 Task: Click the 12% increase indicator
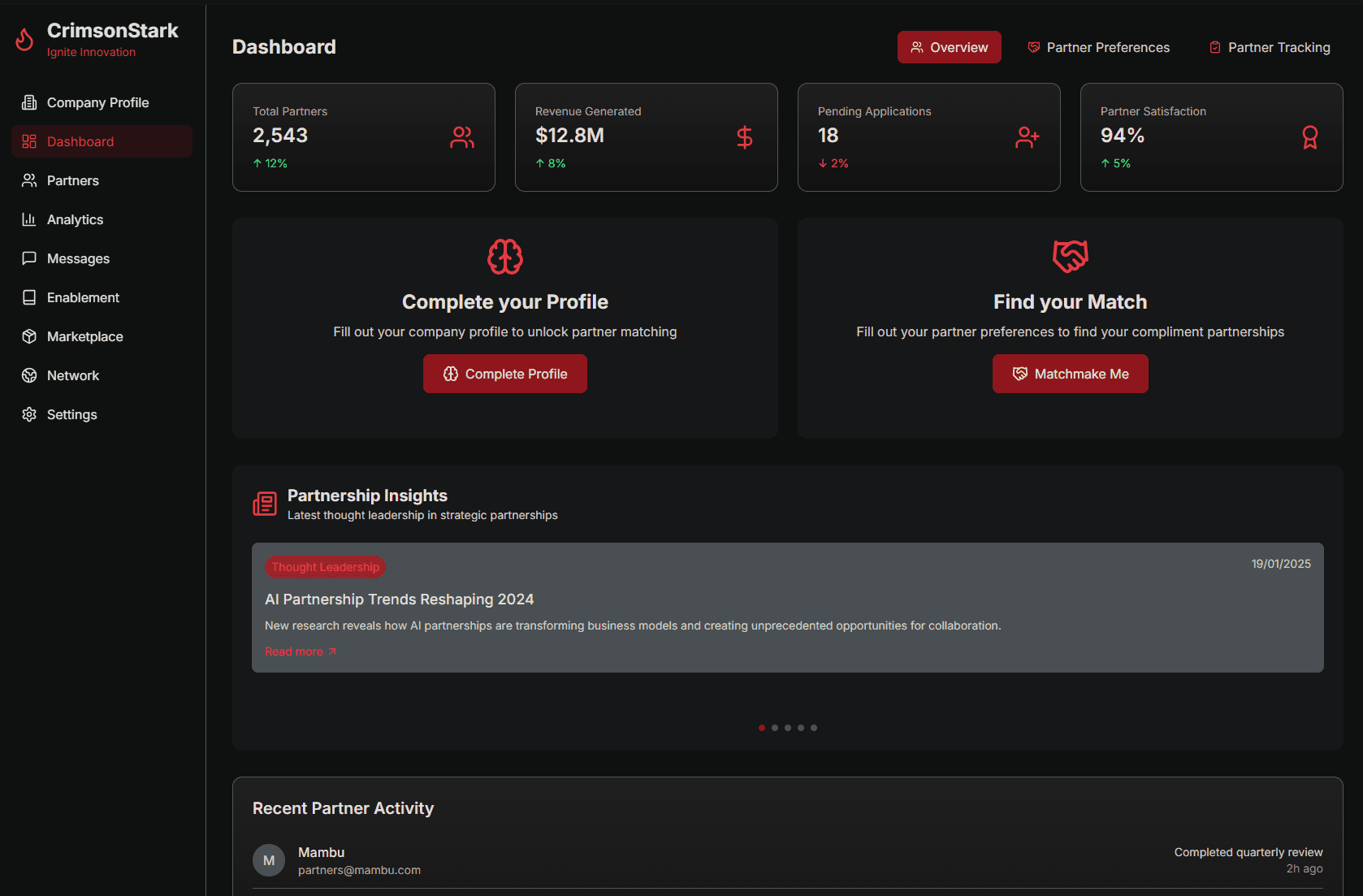270,163
